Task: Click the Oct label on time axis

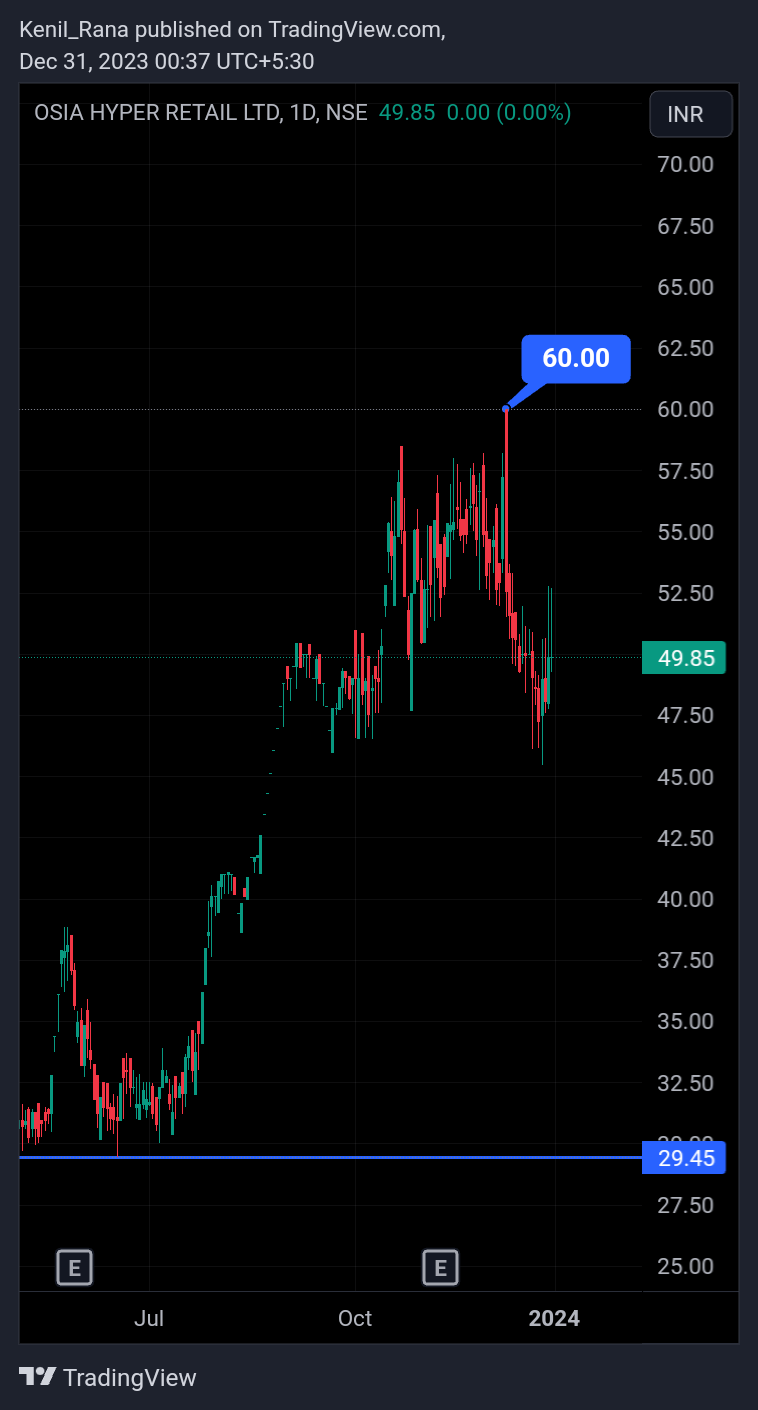Action: 355,1318
